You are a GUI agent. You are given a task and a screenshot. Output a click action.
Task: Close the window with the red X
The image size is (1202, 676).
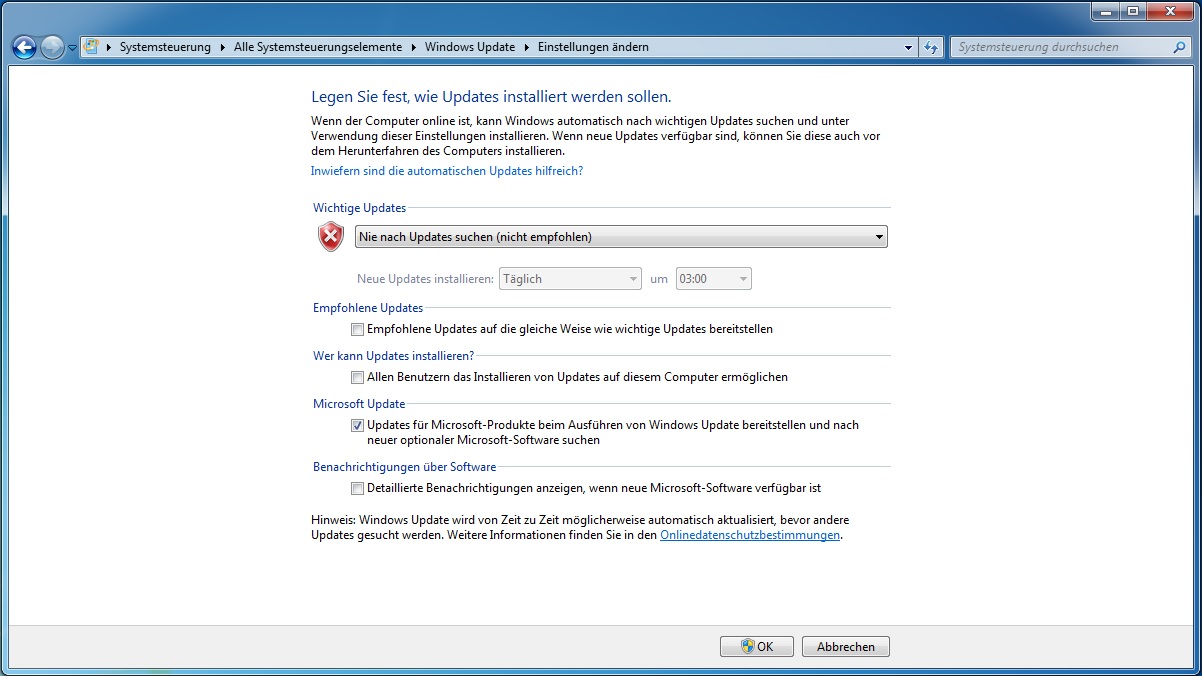click(x=1170, y=11)
